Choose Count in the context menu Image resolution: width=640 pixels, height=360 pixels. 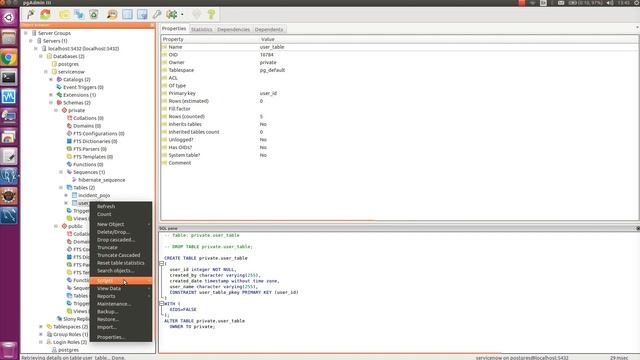click(121, 214)
